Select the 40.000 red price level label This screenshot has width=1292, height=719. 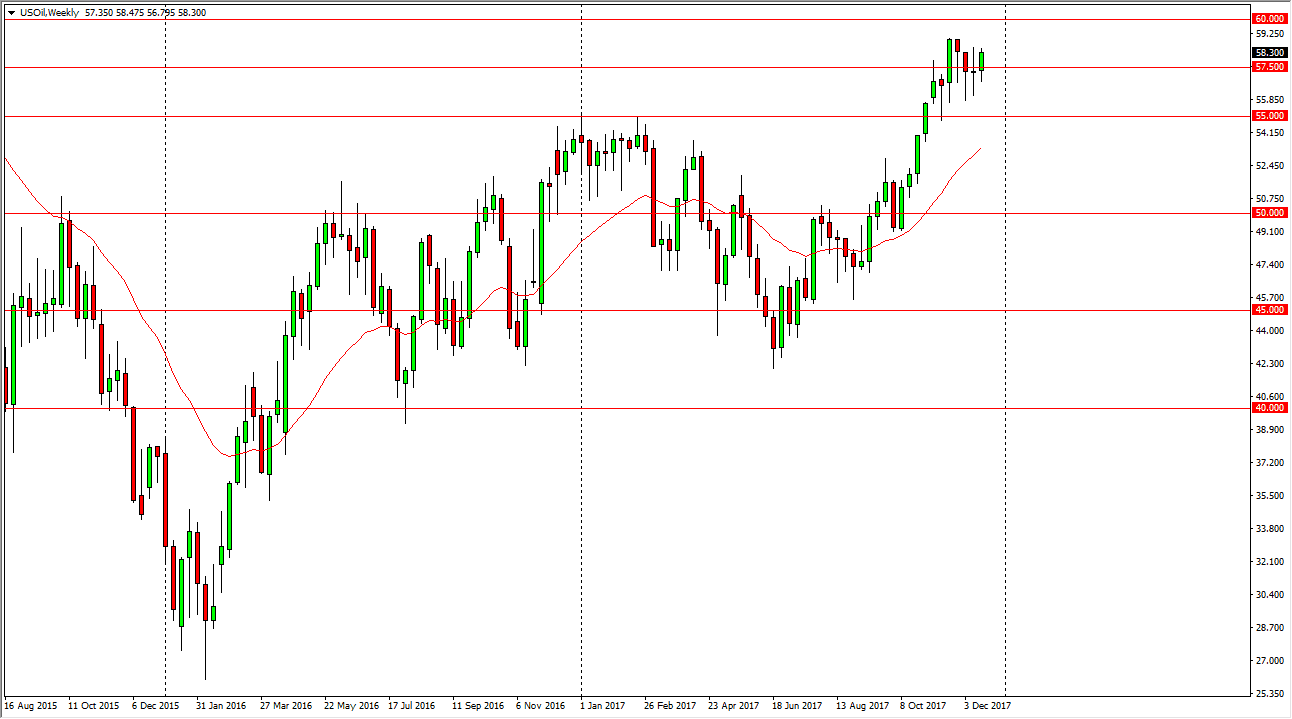[x=1269, y=408]
